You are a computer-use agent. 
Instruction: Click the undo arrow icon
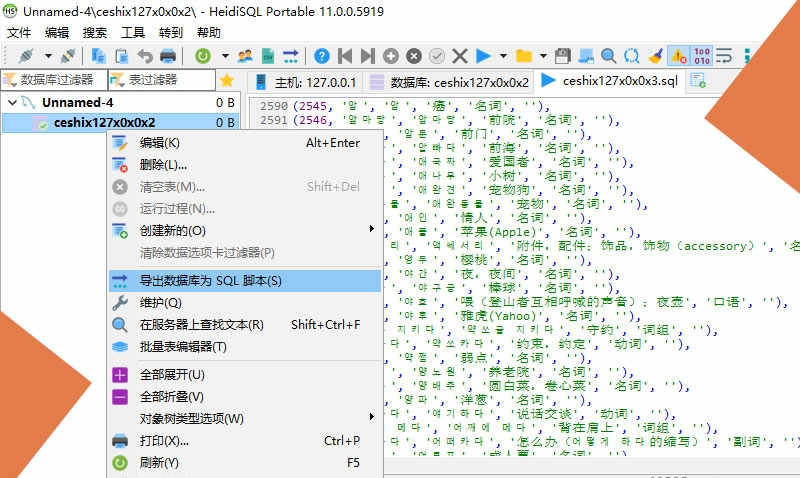(145, 56)
